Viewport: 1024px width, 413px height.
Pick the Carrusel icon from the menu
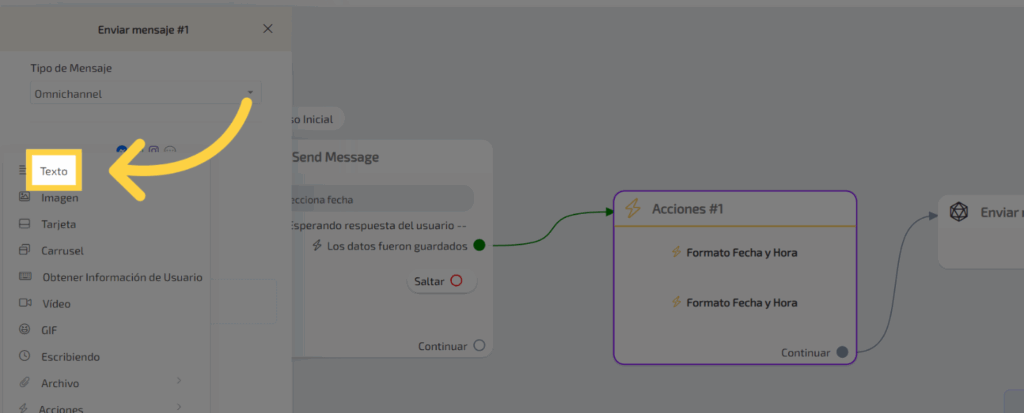(24, 250)
